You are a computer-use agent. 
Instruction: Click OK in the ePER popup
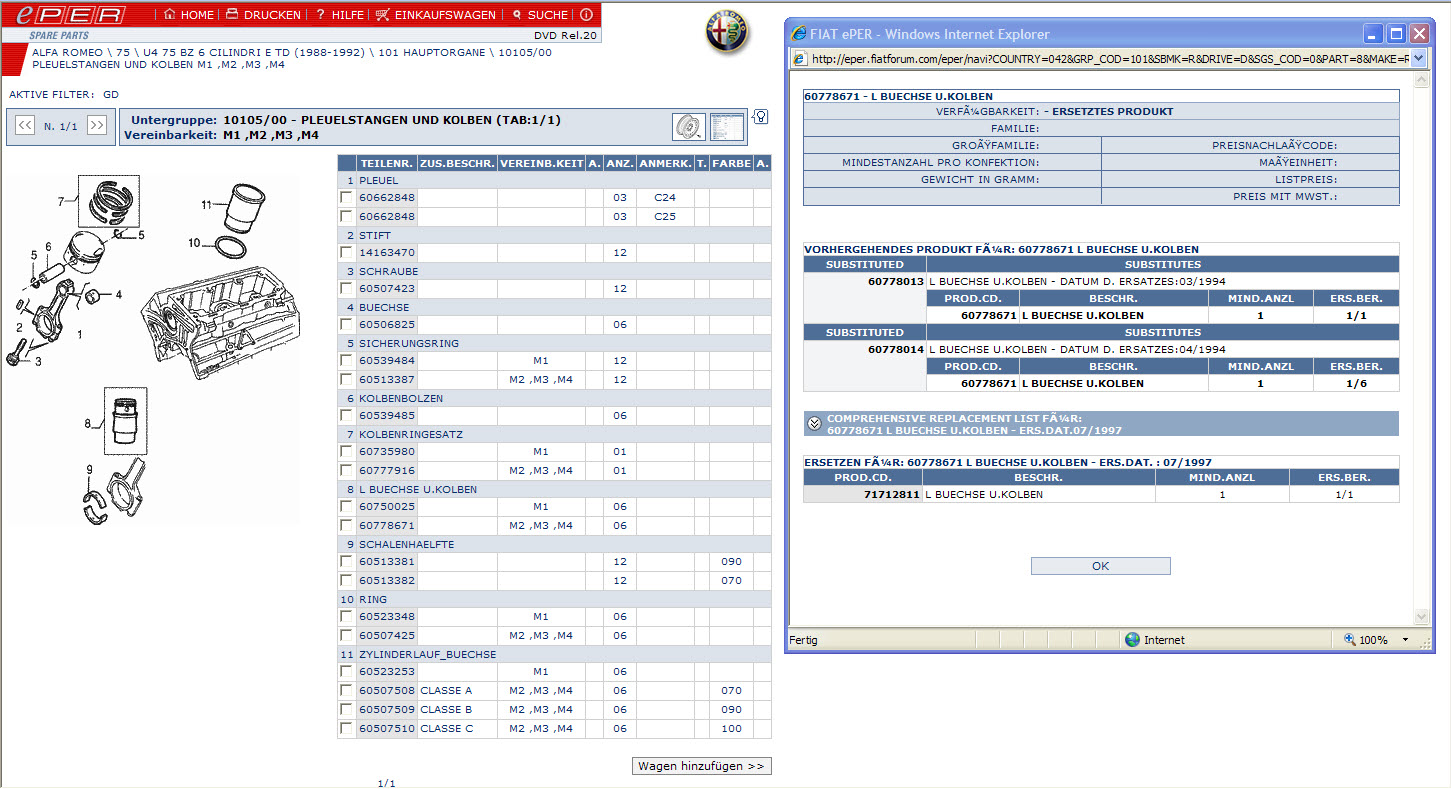(x=1100, y=566)
